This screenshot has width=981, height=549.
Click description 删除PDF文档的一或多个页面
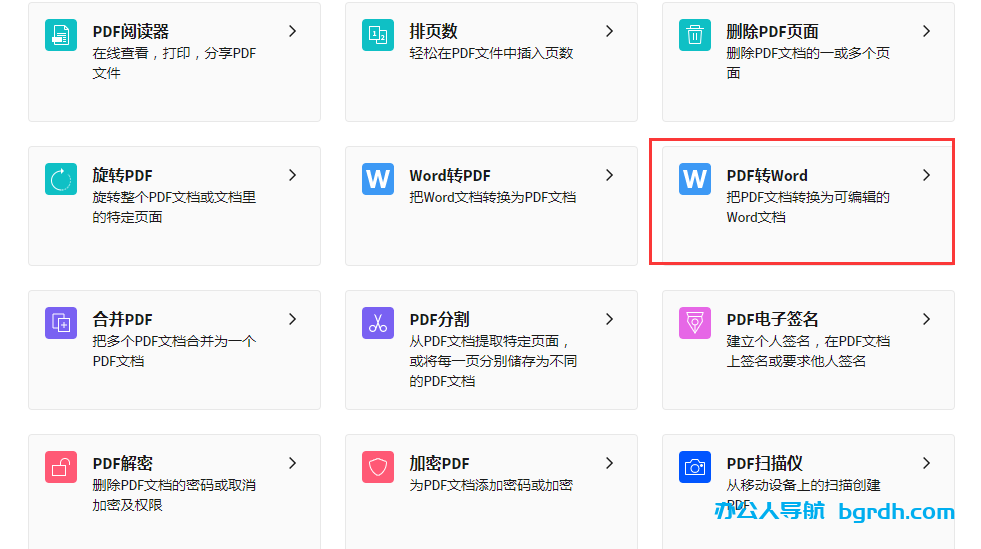point(808,63)
